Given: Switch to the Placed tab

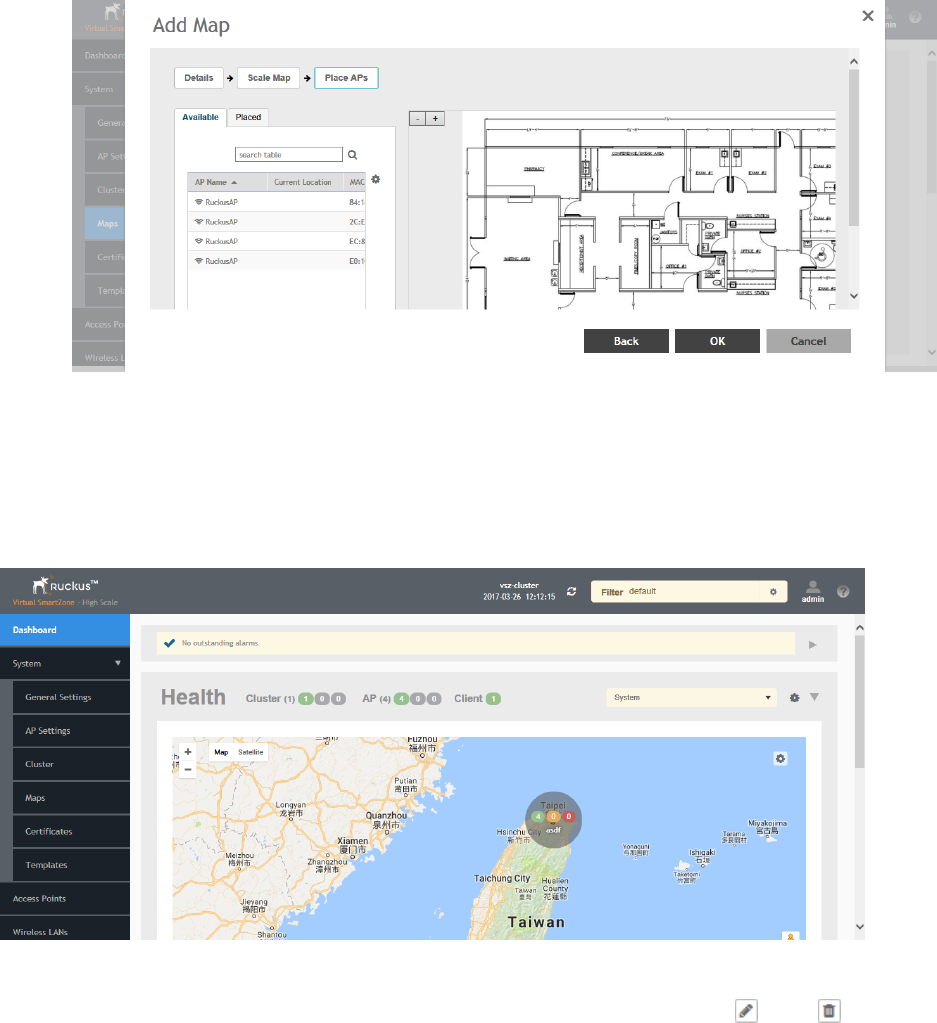Looking at the screenshot, I should pos(248,117).
